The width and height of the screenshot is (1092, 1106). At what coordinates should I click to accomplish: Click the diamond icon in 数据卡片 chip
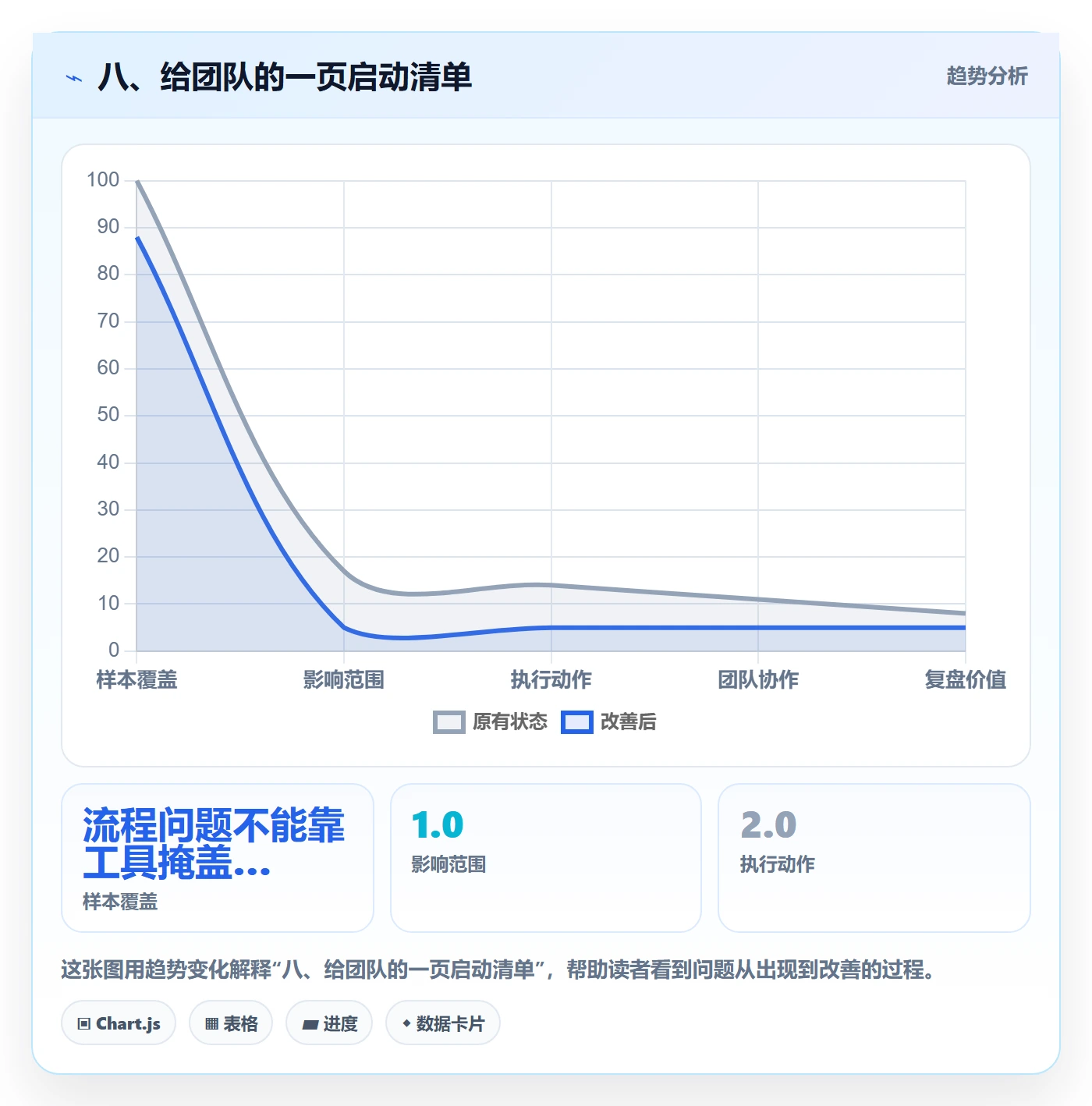[x=406, y=1023]
